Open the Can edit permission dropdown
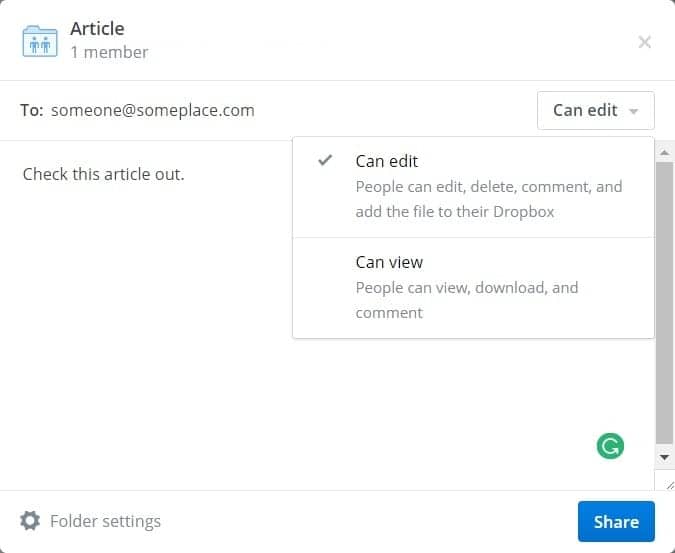 [x=596, y=110]
